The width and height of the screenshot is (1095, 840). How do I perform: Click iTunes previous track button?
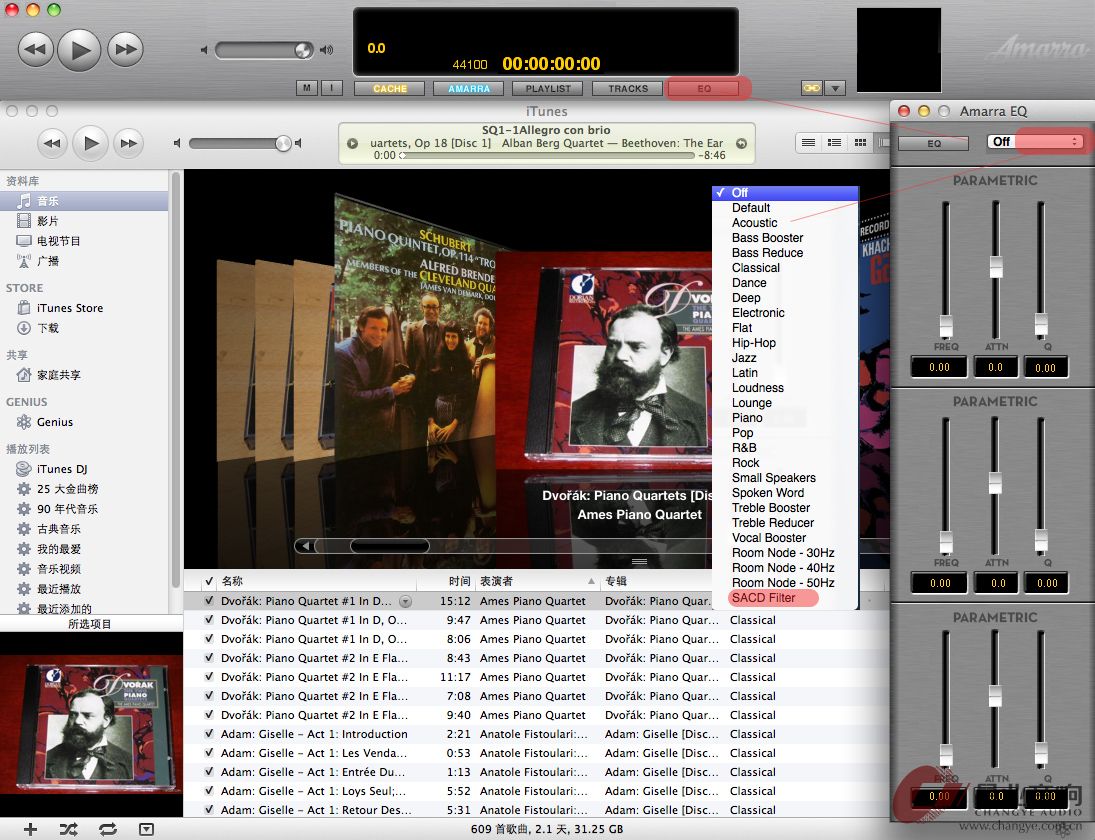pyautogui.click(x=52, y=143)
